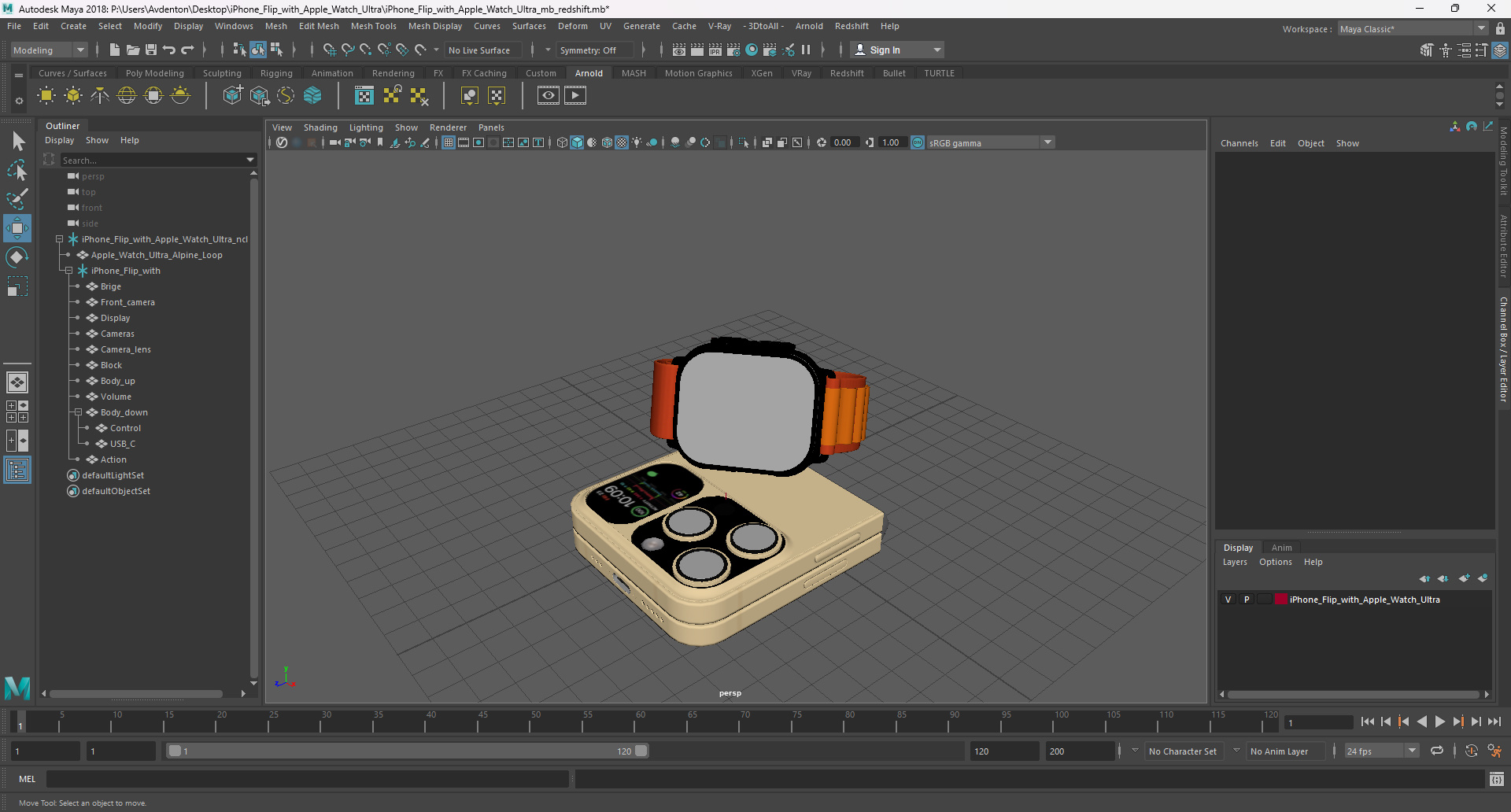Click the Undo arrow icon
The image size is (1511, 812).
(x=169, y=50)
